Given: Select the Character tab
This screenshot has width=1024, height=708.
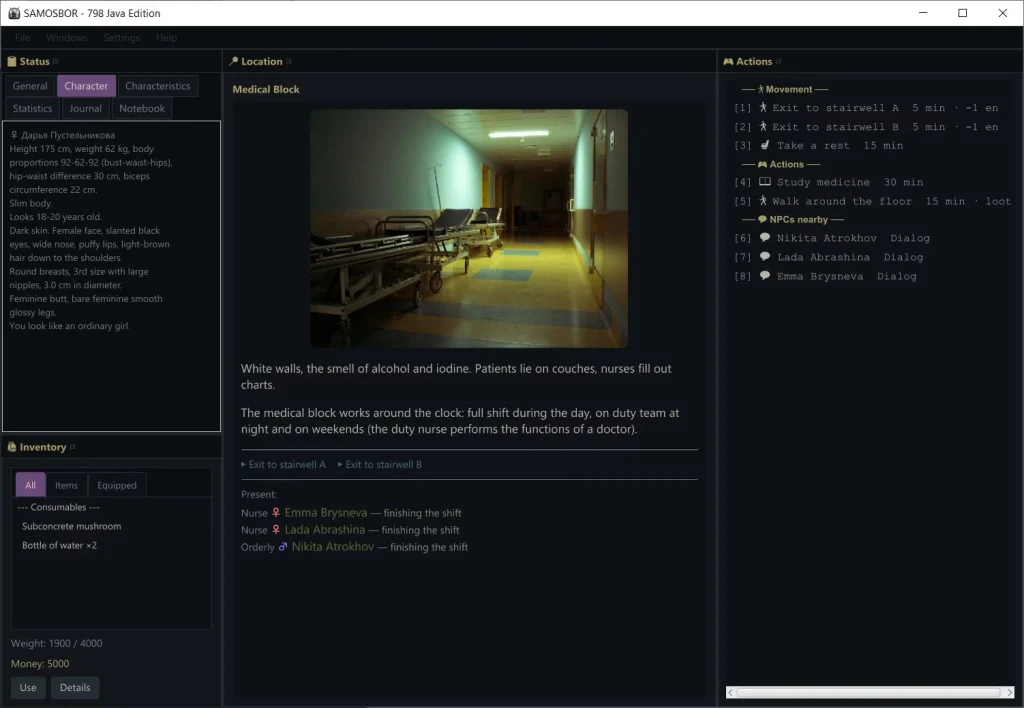Looking at the screenshot, I should coord(86,86).
